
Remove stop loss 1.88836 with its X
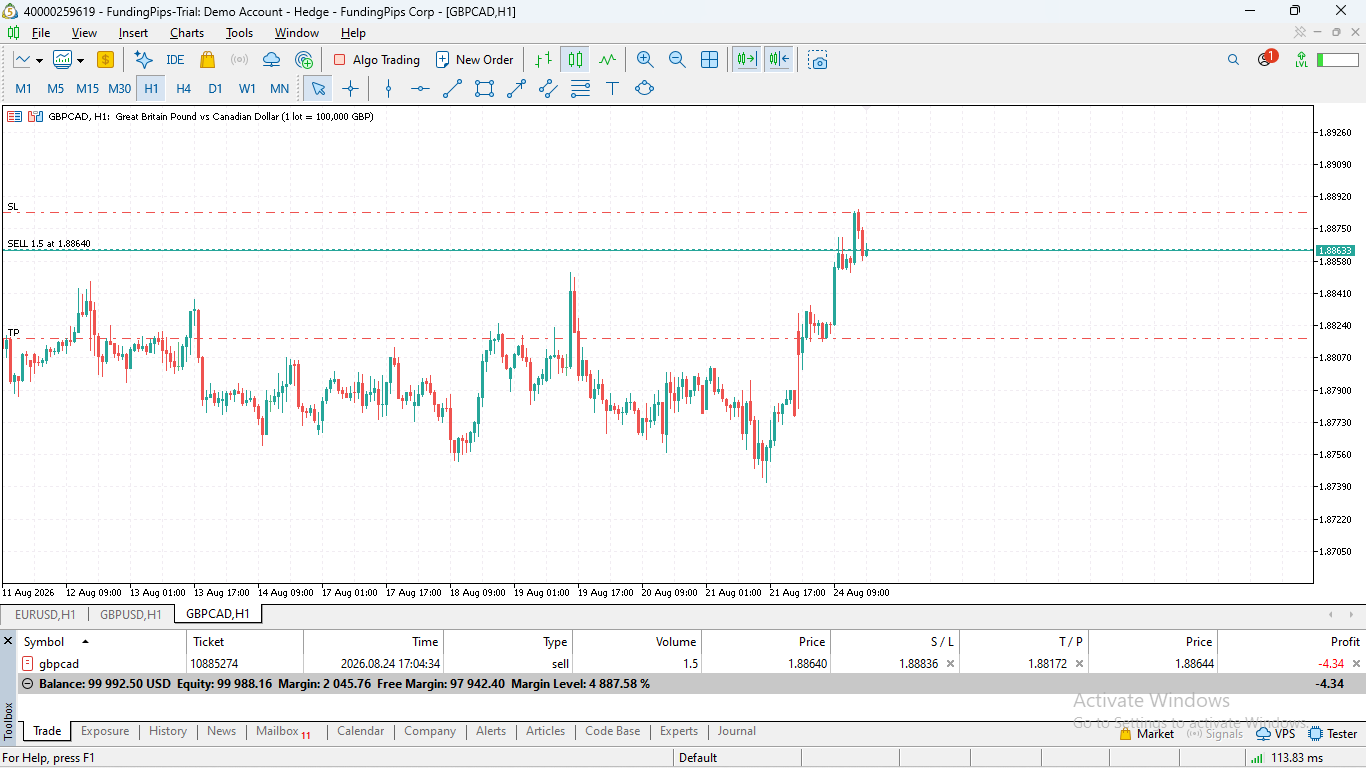click(x=950, y=663)
